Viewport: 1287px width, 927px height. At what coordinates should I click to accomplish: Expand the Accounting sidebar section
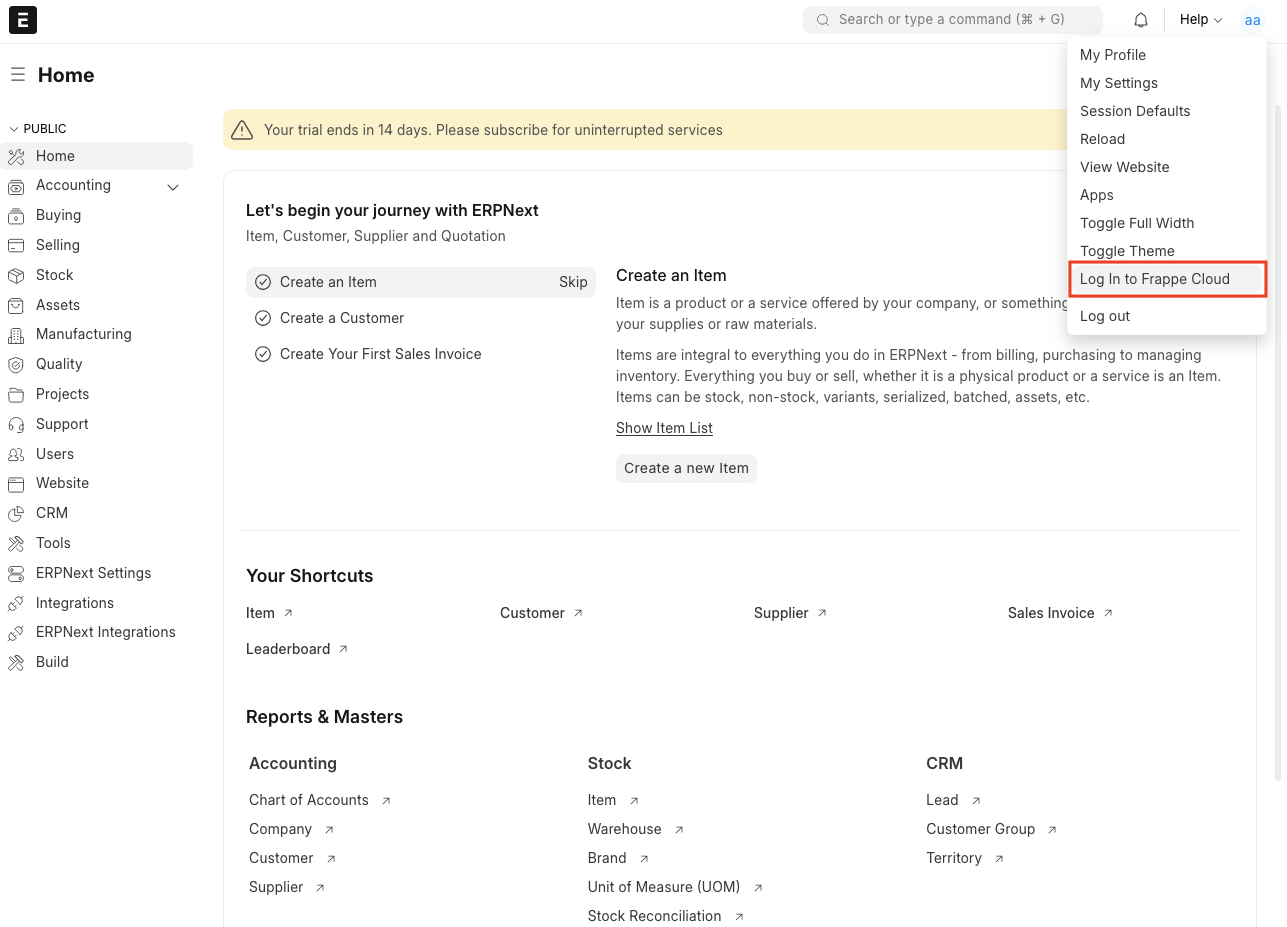(x=173, y=187)
